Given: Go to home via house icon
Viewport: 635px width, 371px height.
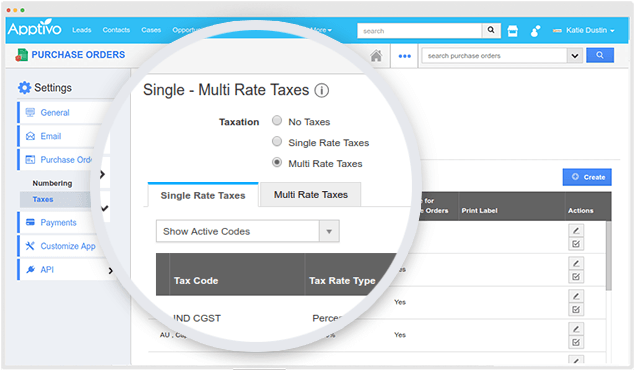Looking at the screenshot, I should (x=376, y=55).
